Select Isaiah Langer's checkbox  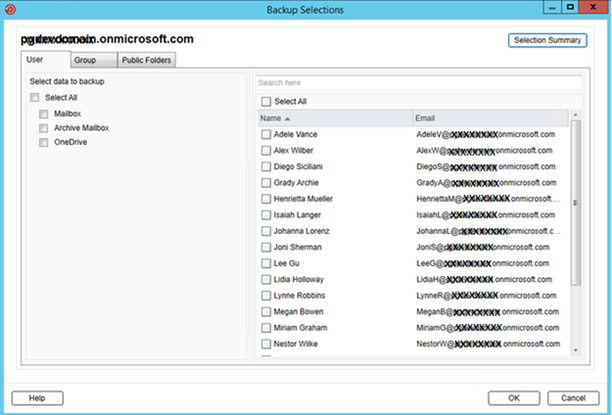pyautogui.click(x=266, y=215)
